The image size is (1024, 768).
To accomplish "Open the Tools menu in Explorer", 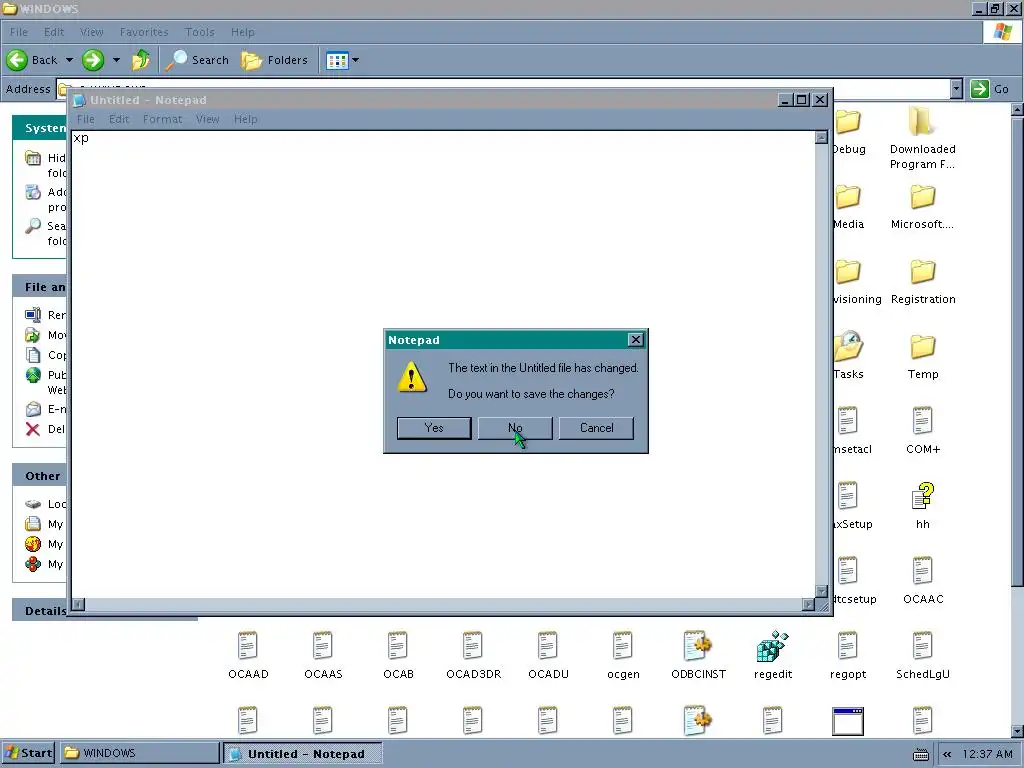I will [199, 32].
